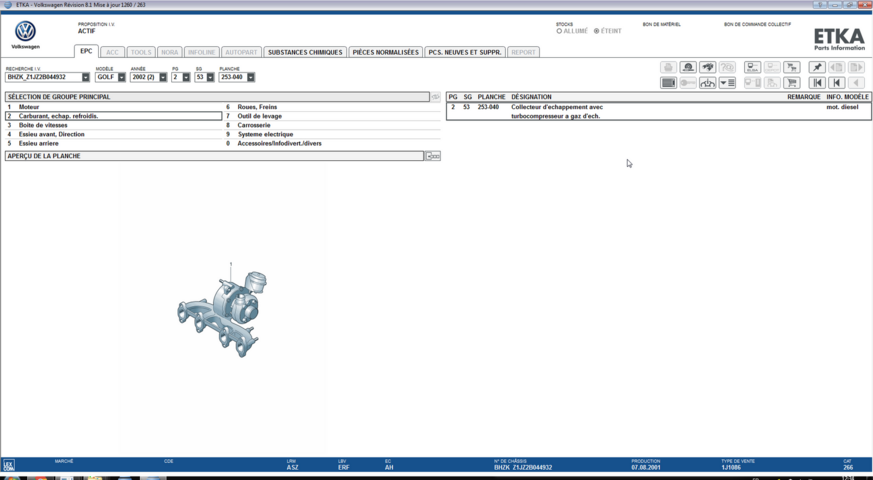Select group 2 Carburant, echap. refroidis.
The image size is (873, 480).
click(114, 116)
